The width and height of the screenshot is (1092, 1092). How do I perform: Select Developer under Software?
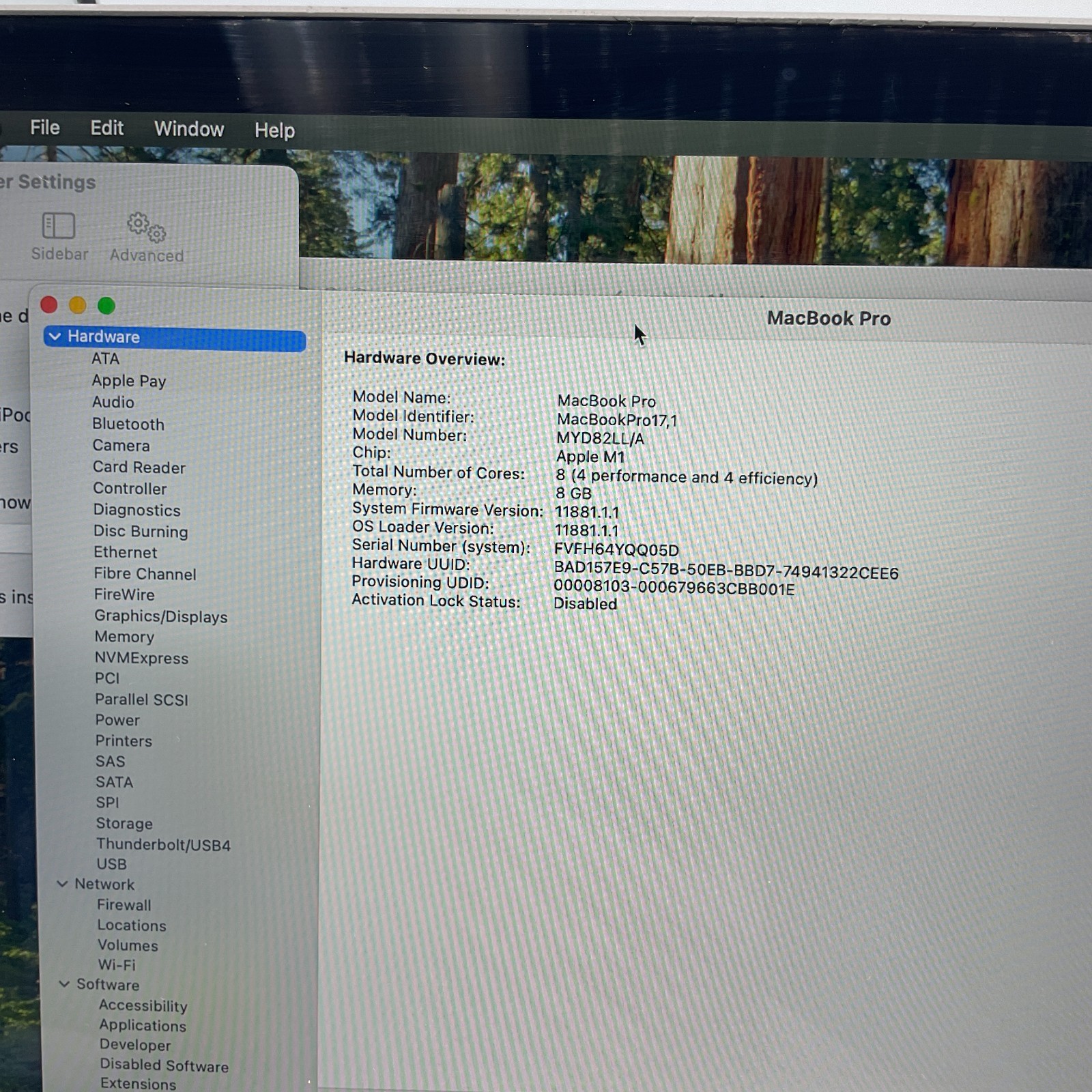pyautogui.click(x=135, y=1045)
